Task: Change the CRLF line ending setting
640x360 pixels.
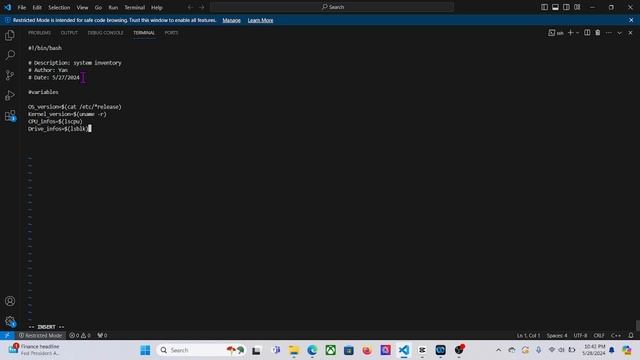Action: click(x=599, y=336)
